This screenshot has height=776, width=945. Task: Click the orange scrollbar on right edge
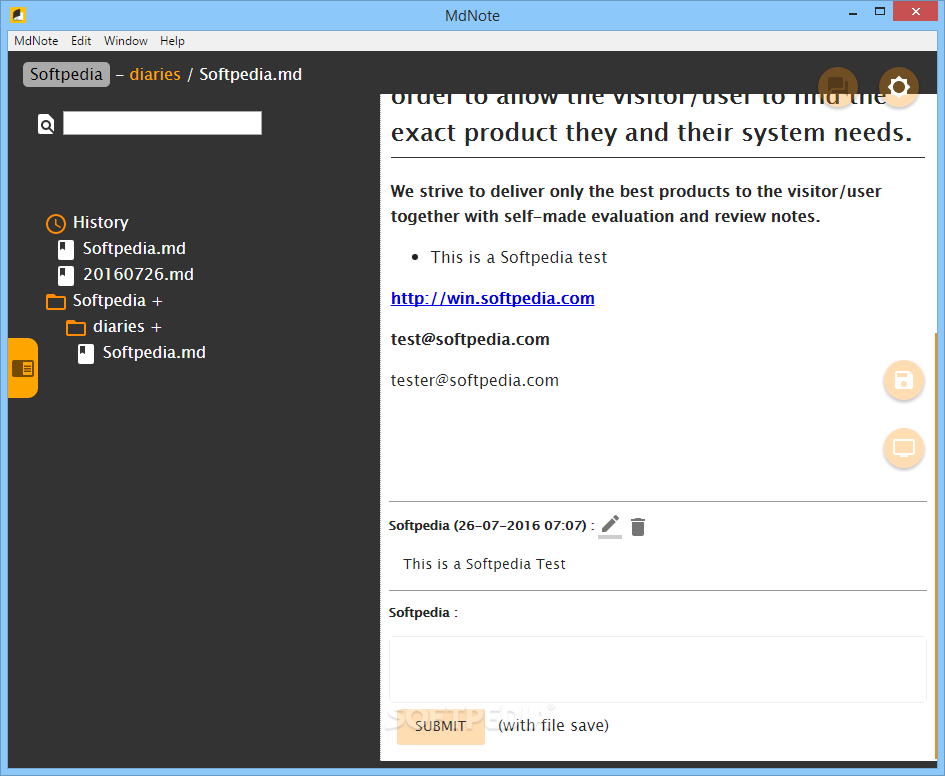(x=936, y=545)
